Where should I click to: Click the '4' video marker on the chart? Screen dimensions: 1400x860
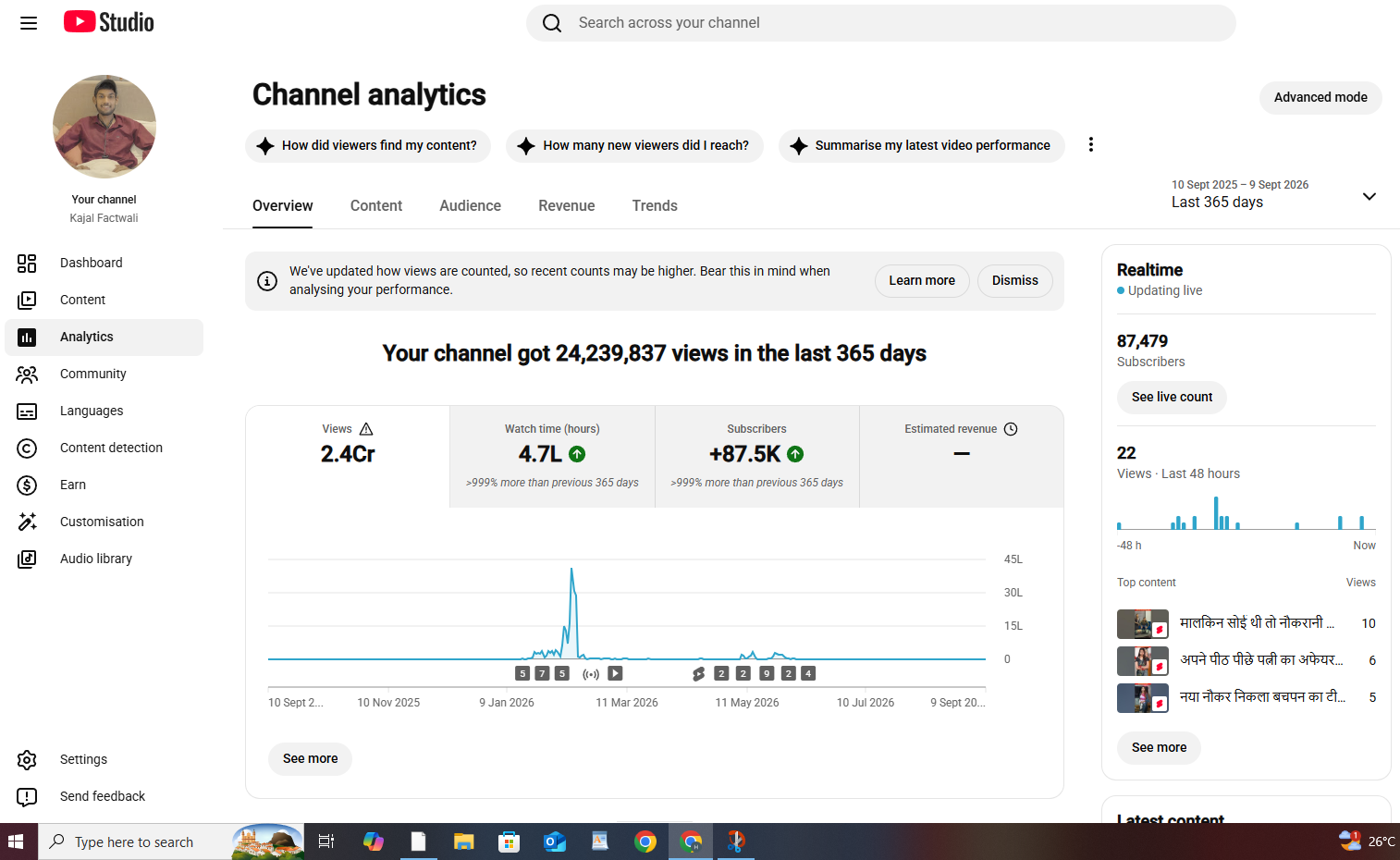[x=808, y=673]
